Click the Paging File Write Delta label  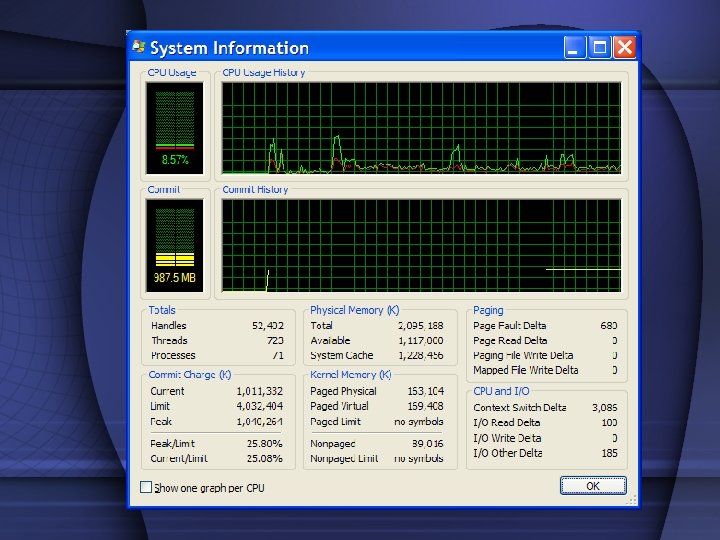(x=523, y=355)
